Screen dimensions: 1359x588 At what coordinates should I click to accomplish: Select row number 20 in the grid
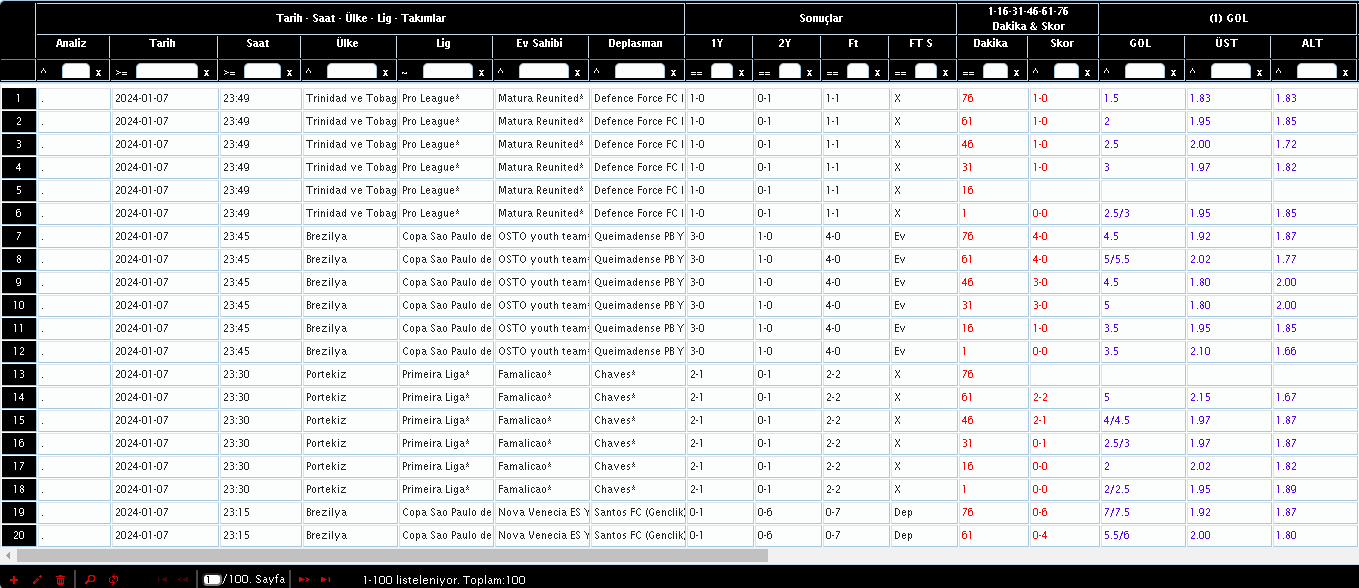[18, 535]
